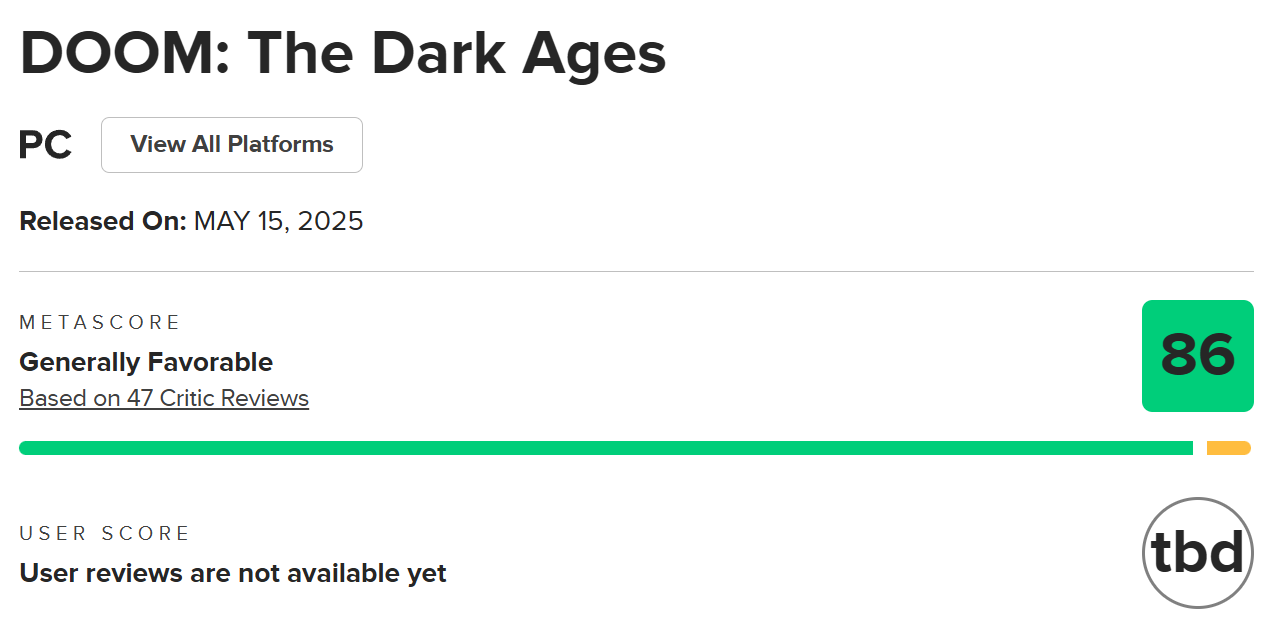1272x642 pixels.
Task: Click the Generally Favorable rating text
Action: tap(146, 362)
